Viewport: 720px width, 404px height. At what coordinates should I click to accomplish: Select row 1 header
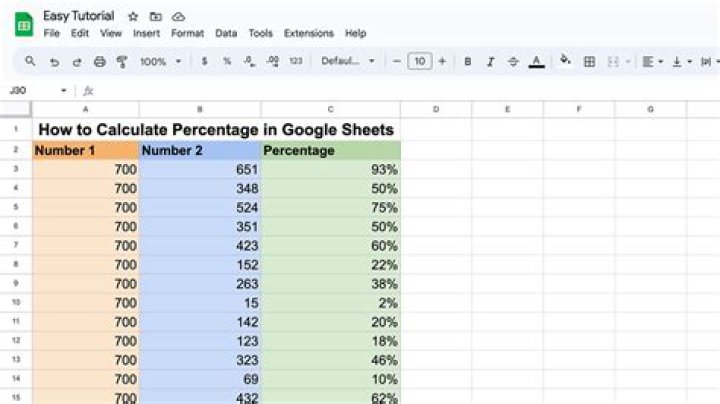(16, 129)
